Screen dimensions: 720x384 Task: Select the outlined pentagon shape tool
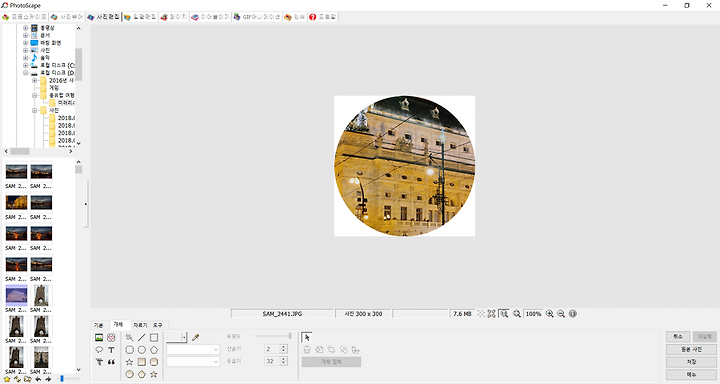(154, 350)
